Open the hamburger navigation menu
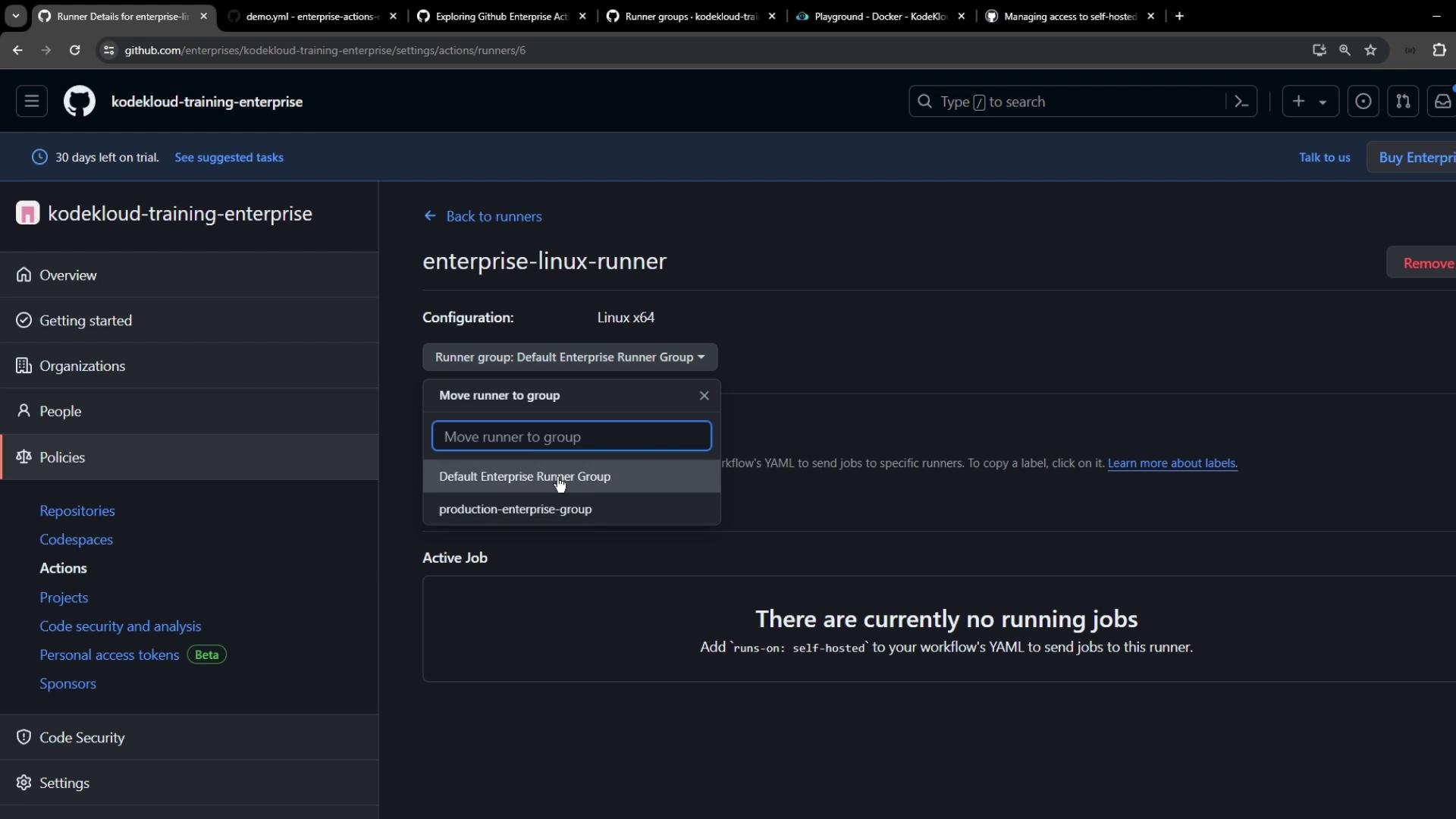The image size is (1456, 819). click(x=32, y=102)
